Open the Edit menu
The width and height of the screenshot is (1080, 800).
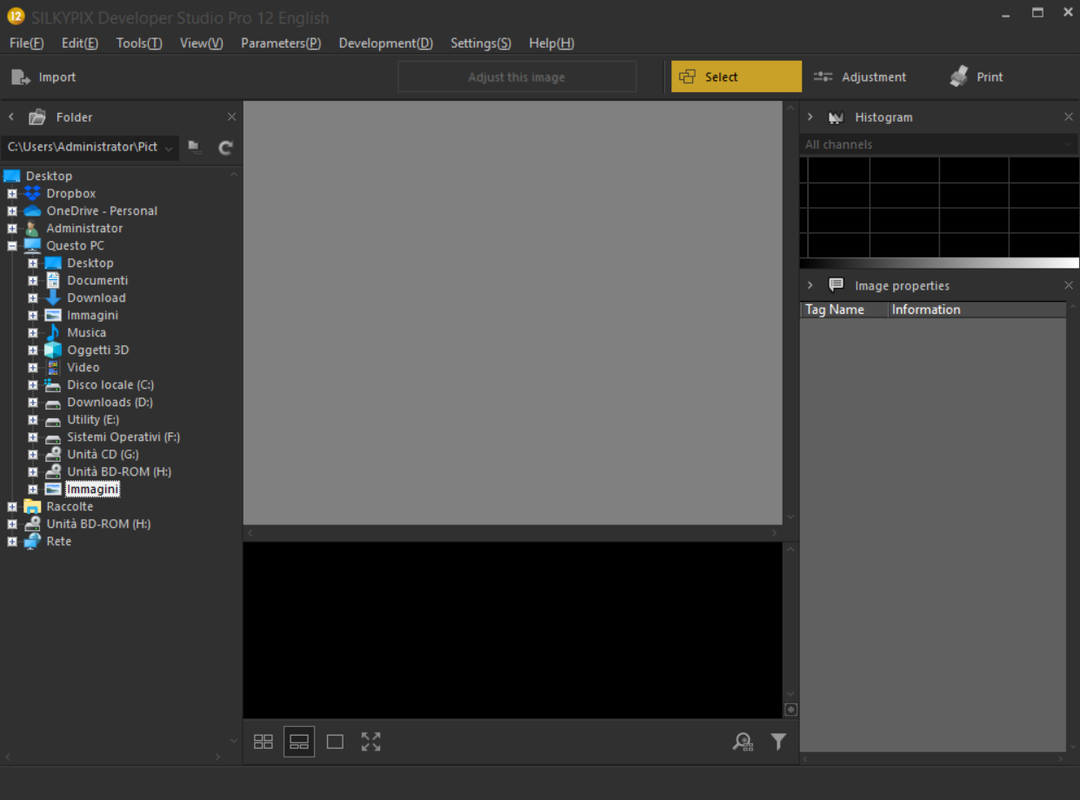click(79, 43)
